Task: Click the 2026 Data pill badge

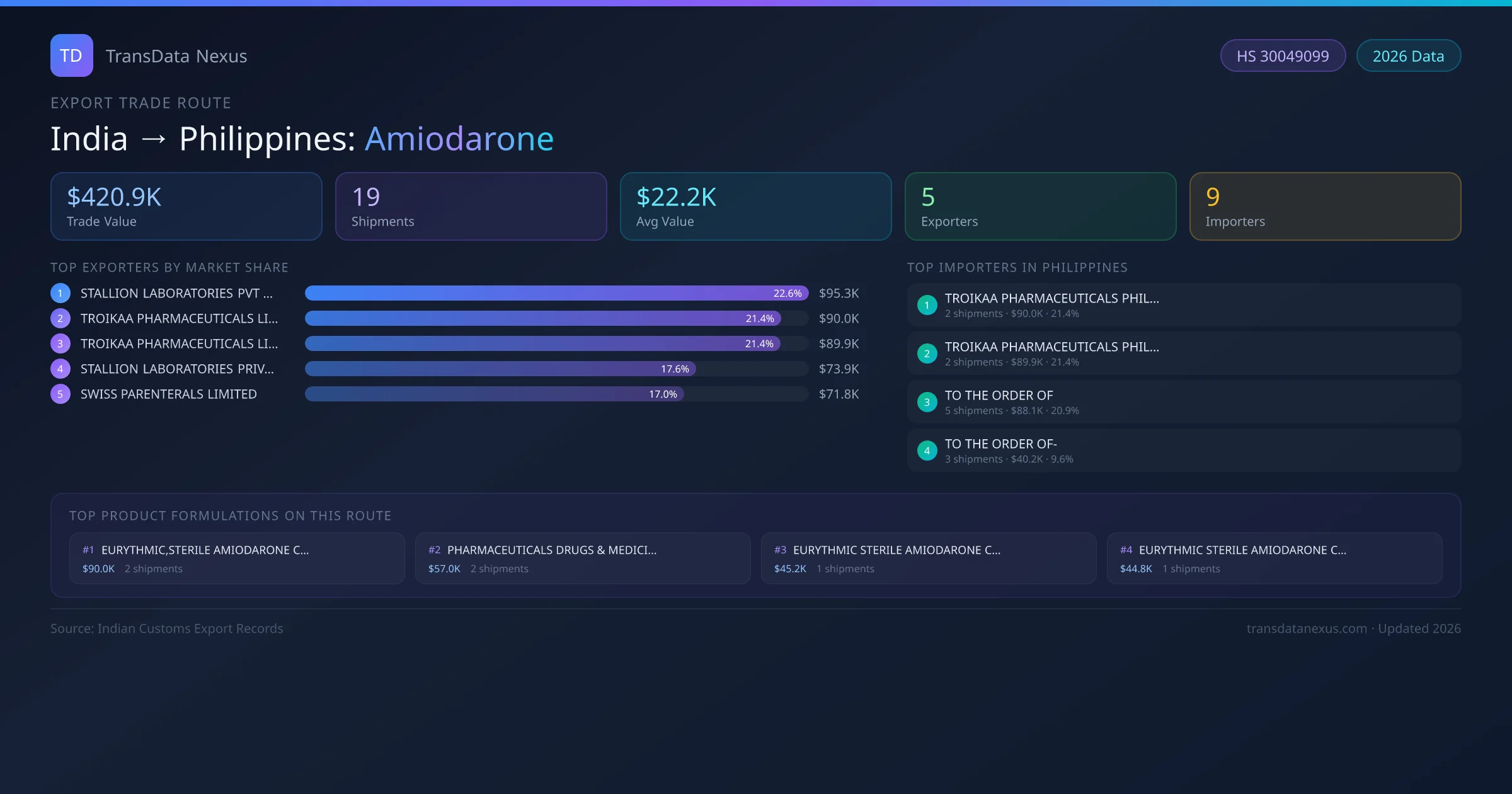Action: point(1408,56)
